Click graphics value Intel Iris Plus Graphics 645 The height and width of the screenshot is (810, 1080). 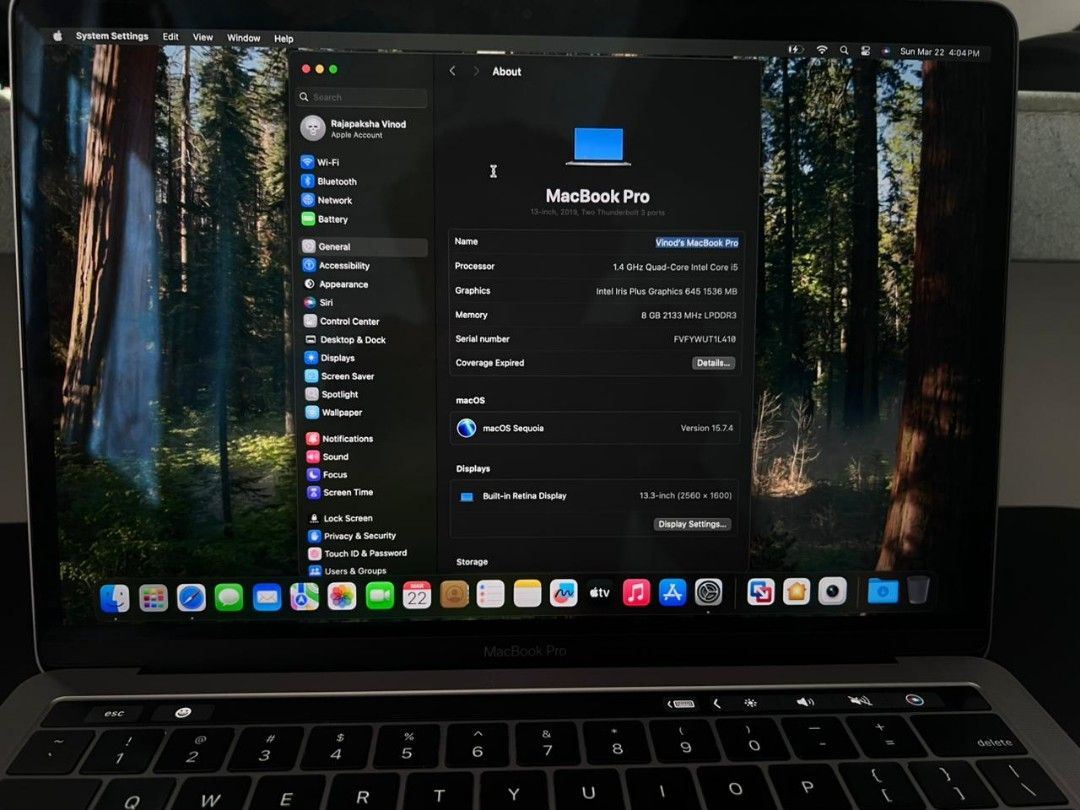pos(666,291)
